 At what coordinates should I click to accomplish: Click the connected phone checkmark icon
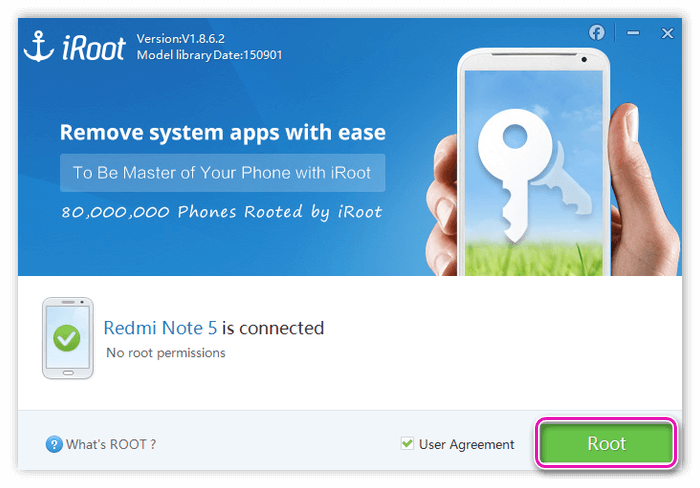click(x=67, y=338)
